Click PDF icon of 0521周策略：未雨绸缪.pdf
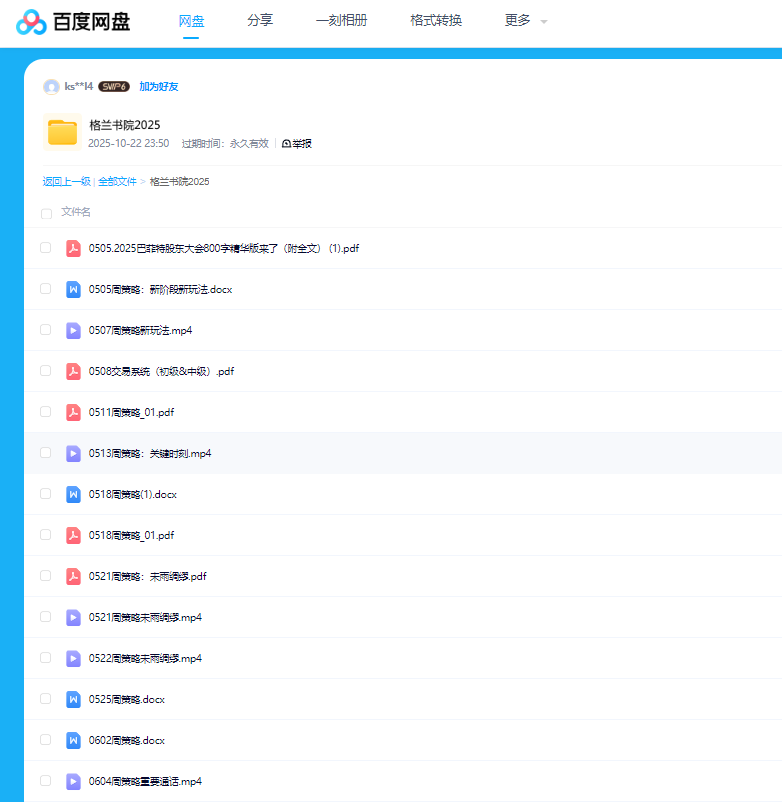Screen dimensions: 782x802 click(73, 576)
